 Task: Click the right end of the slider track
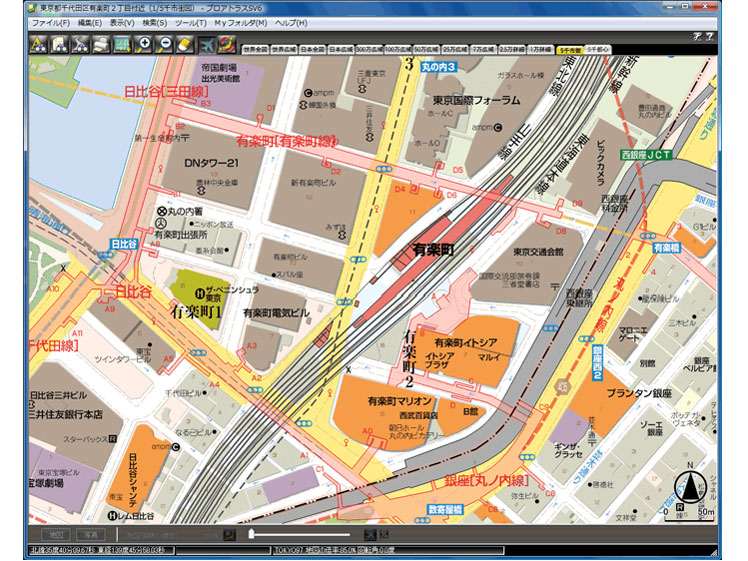coord(348,535)
